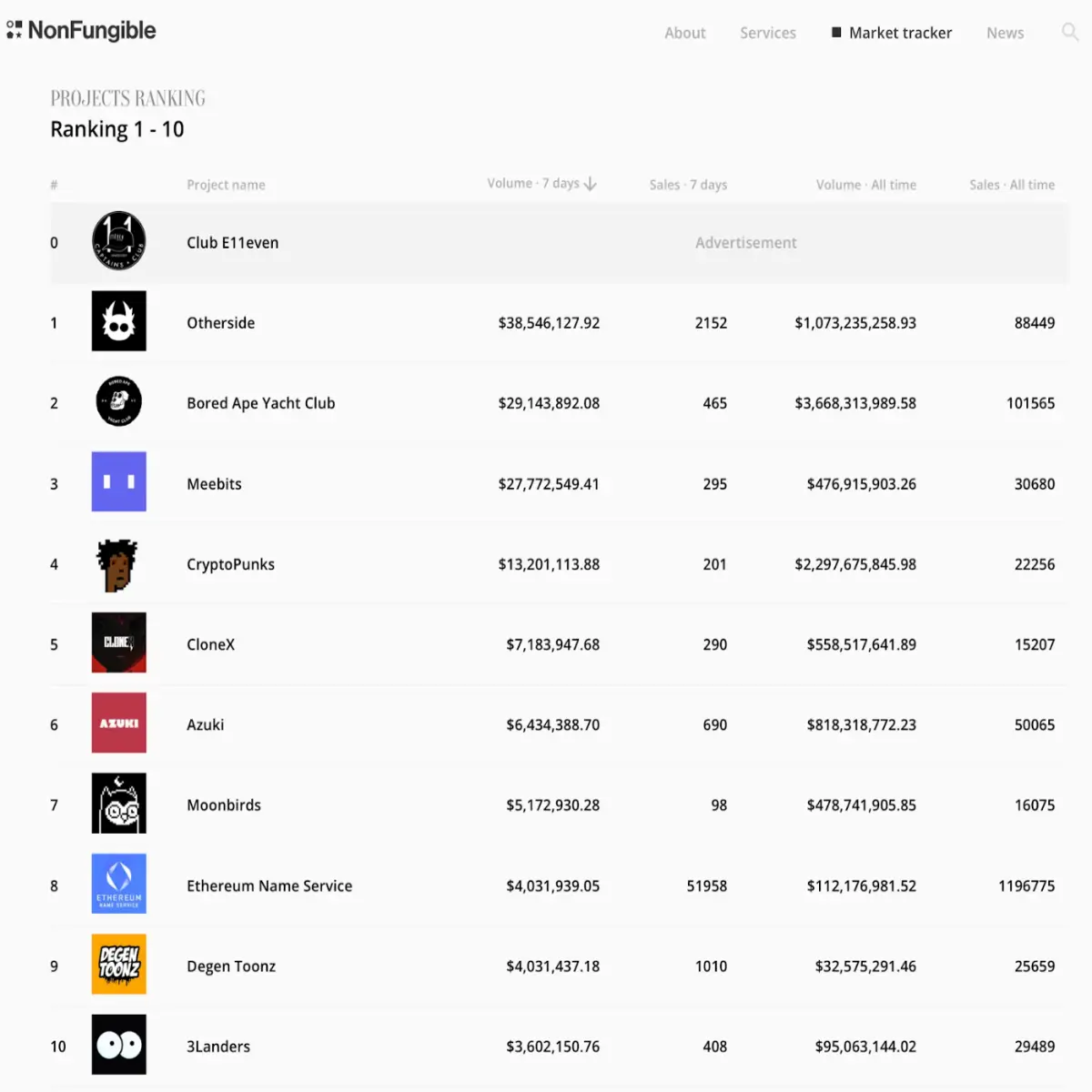Click Moonbirds 7-day volume $5,172,930.28

tap(553, 805)
